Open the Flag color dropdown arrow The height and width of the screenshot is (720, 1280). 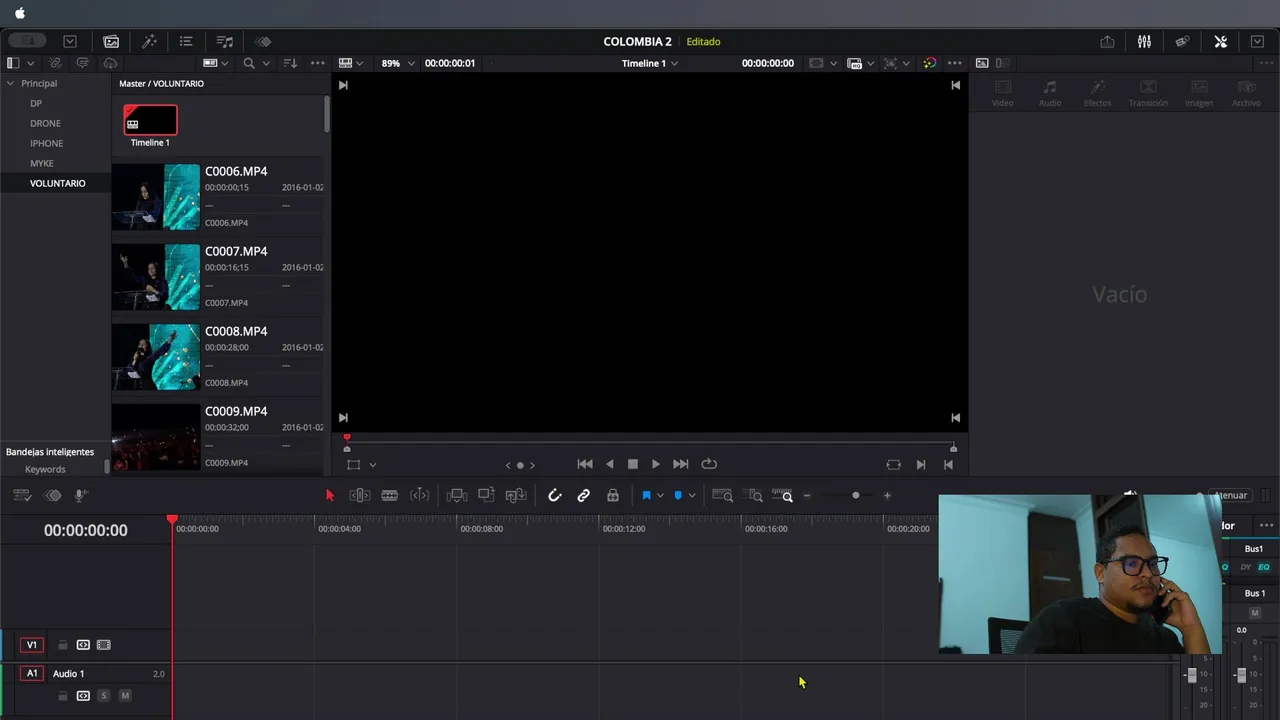pyautogui.click(x=660, y=495)
